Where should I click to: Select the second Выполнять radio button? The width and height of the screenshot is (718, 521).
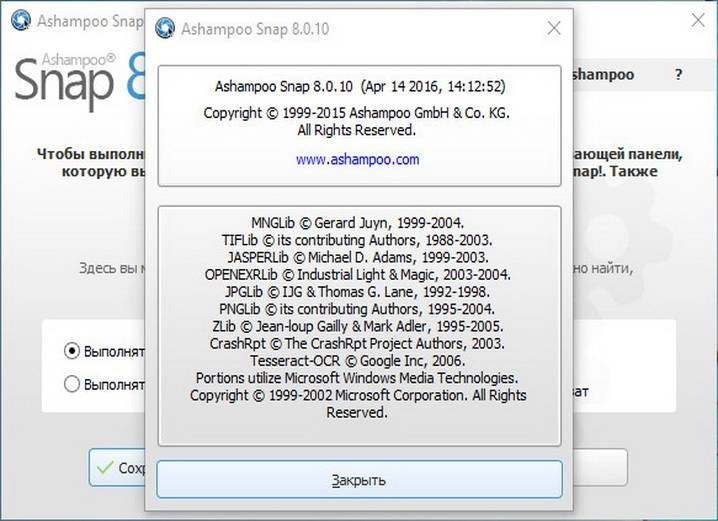72,384
